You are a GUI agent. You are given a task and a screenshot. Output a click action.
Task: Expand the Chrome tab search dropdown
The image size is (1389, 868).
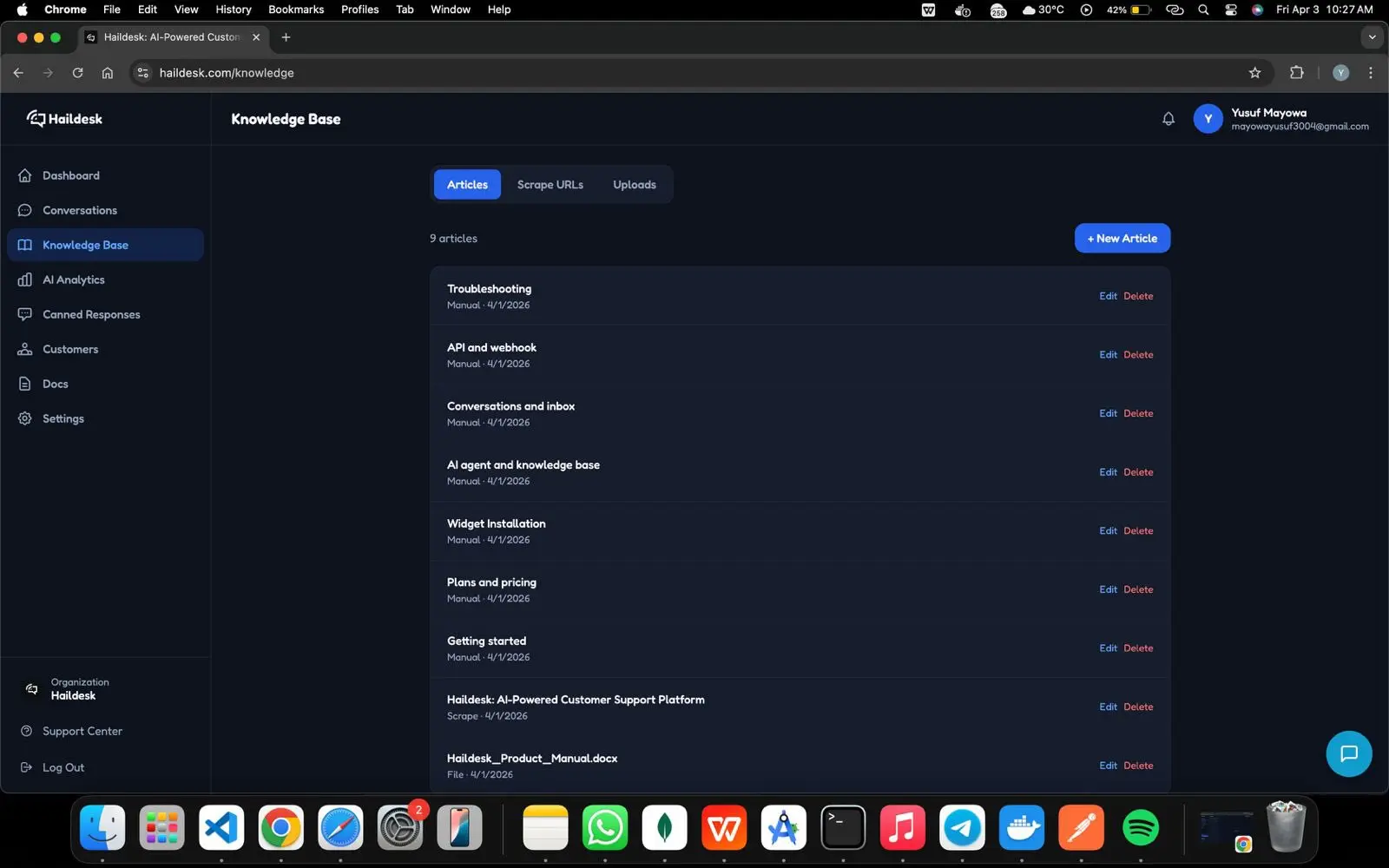[x=1372, y=37]
